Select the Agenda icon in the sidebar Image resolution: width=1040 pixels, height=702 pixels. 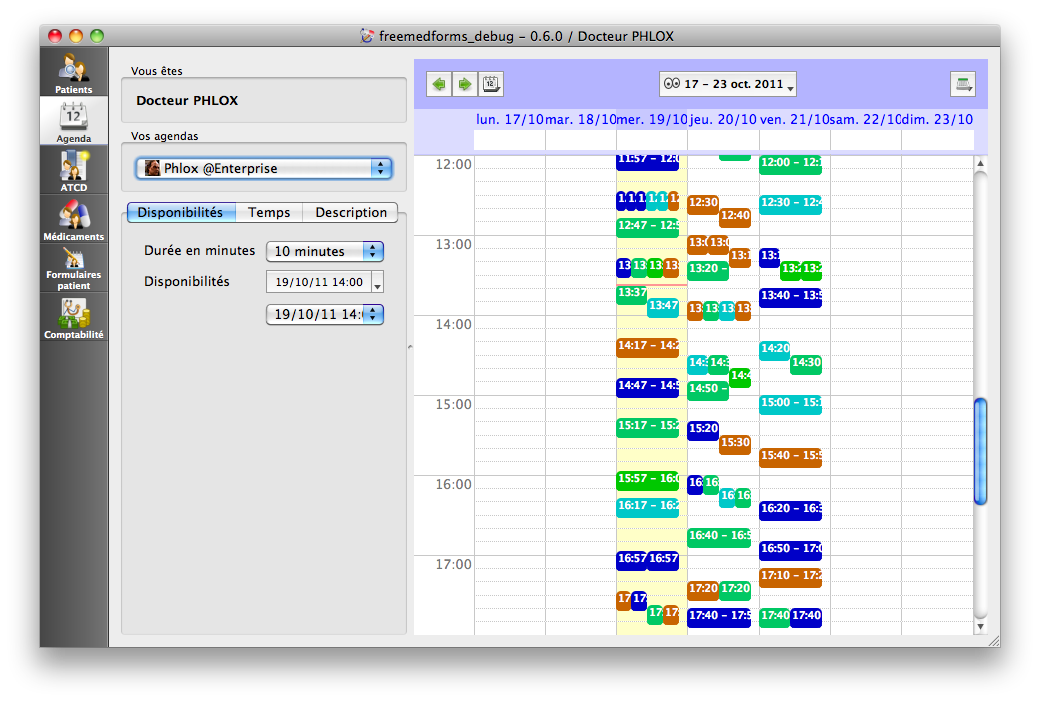point(74,122)
